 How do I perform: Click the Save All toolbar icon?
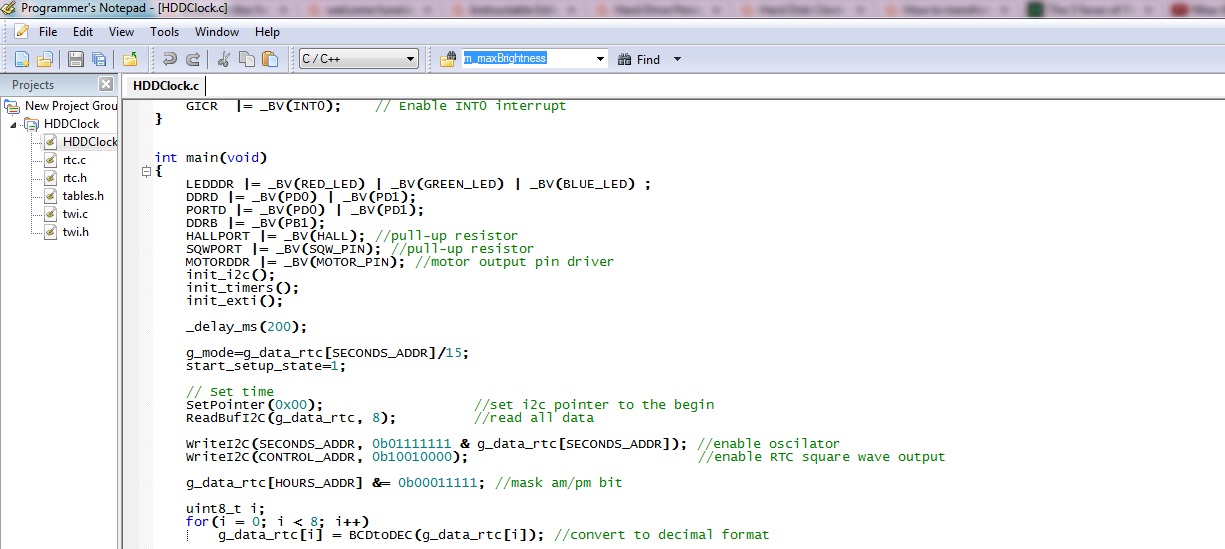coord(99,59)
